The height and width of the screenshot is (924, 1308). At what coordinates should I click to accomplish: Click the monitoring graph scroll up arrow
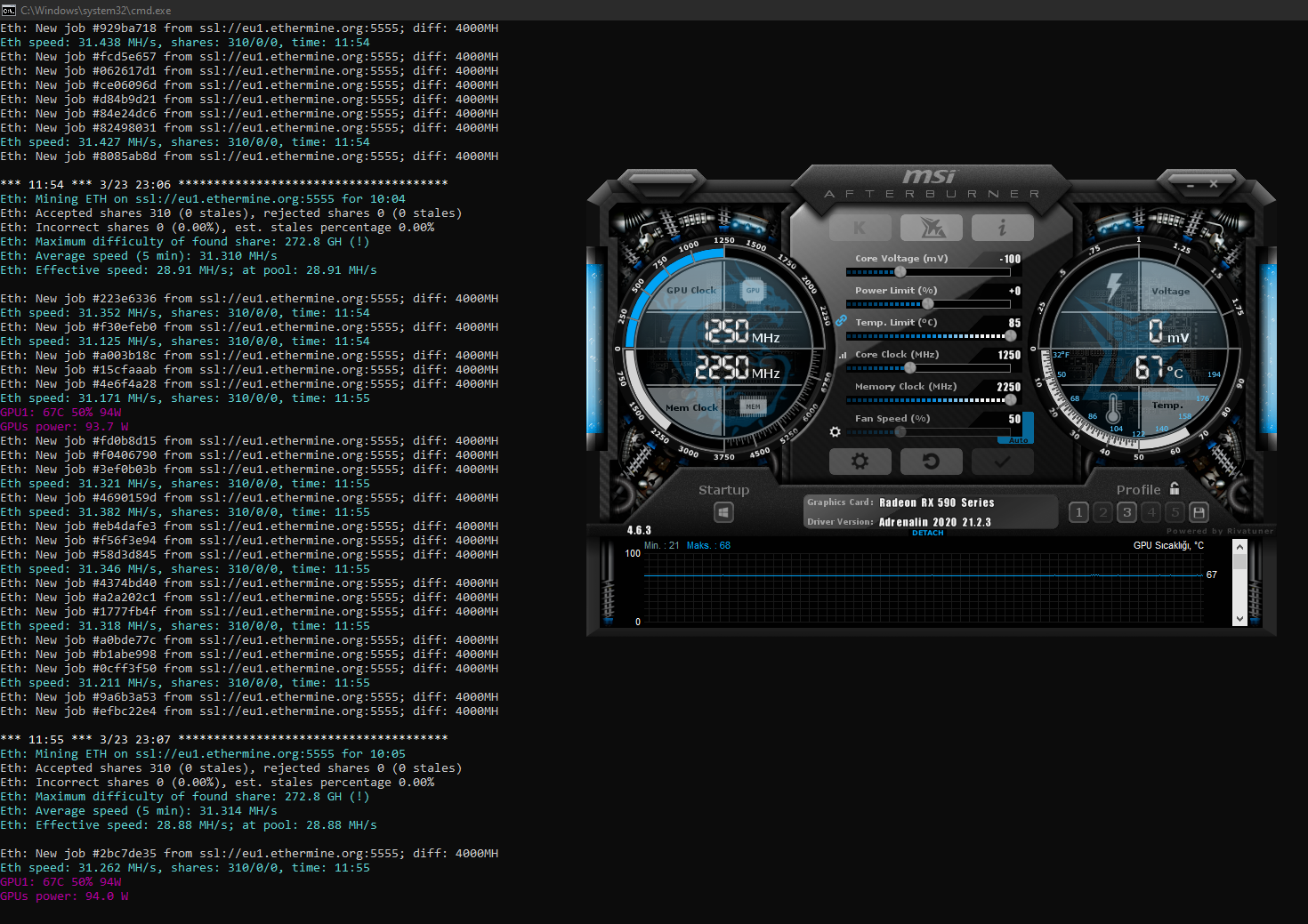point(1239,547)
